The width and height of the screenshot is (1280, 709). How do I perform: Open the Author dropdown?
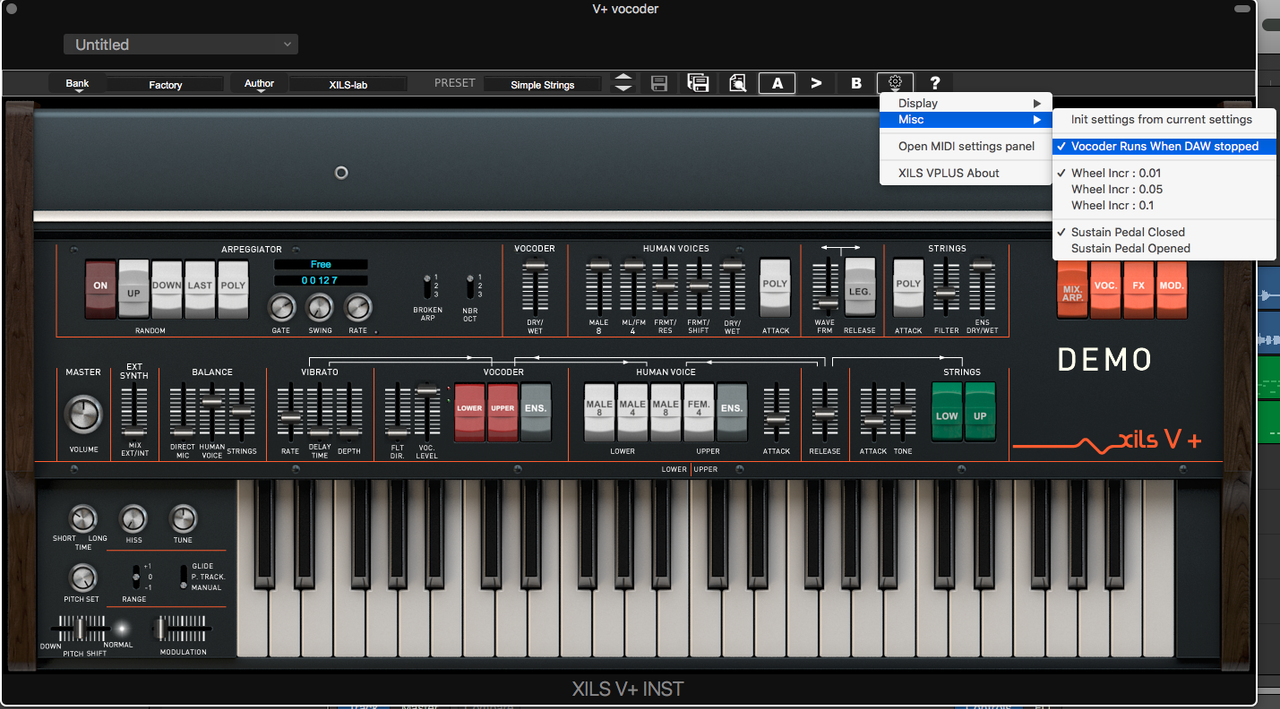click(x=259, y=85)
